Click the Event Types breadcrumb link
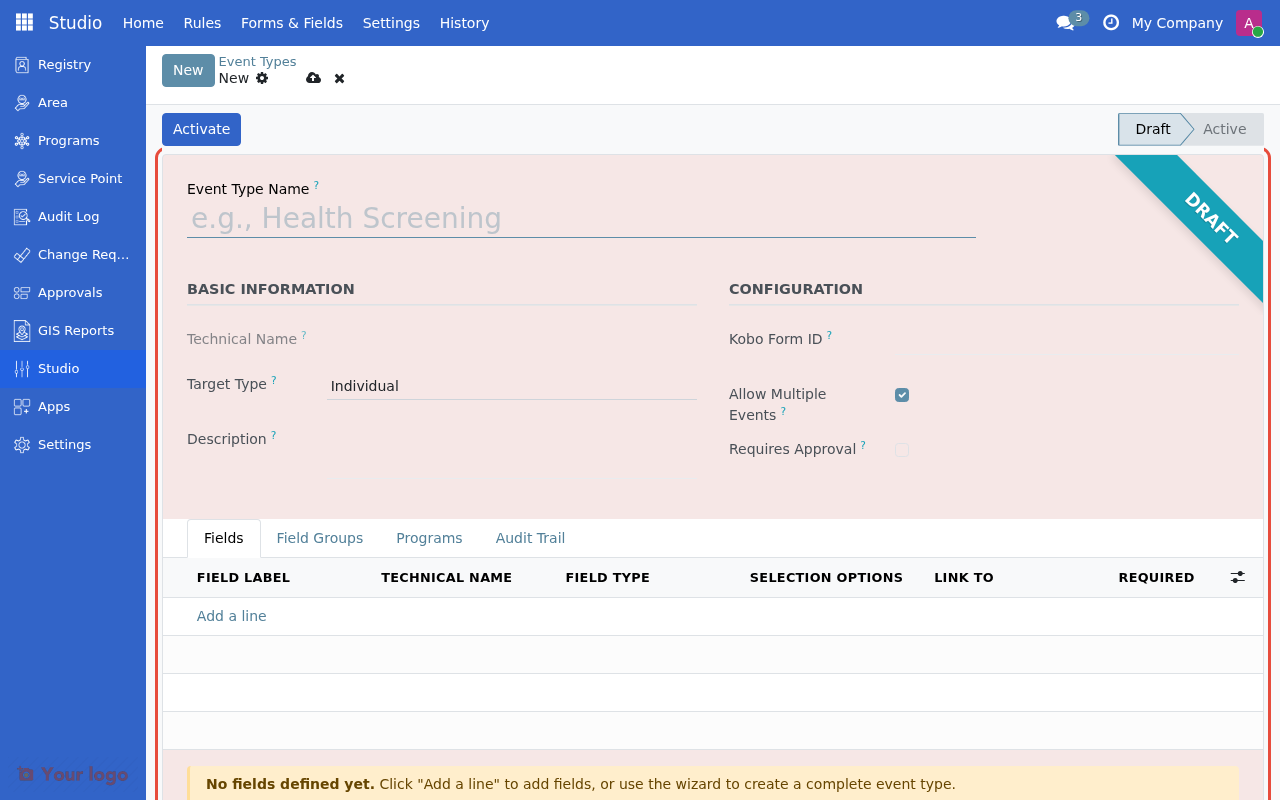The width and height of the screenshot is (1280, 800). (x=257, y=61)
